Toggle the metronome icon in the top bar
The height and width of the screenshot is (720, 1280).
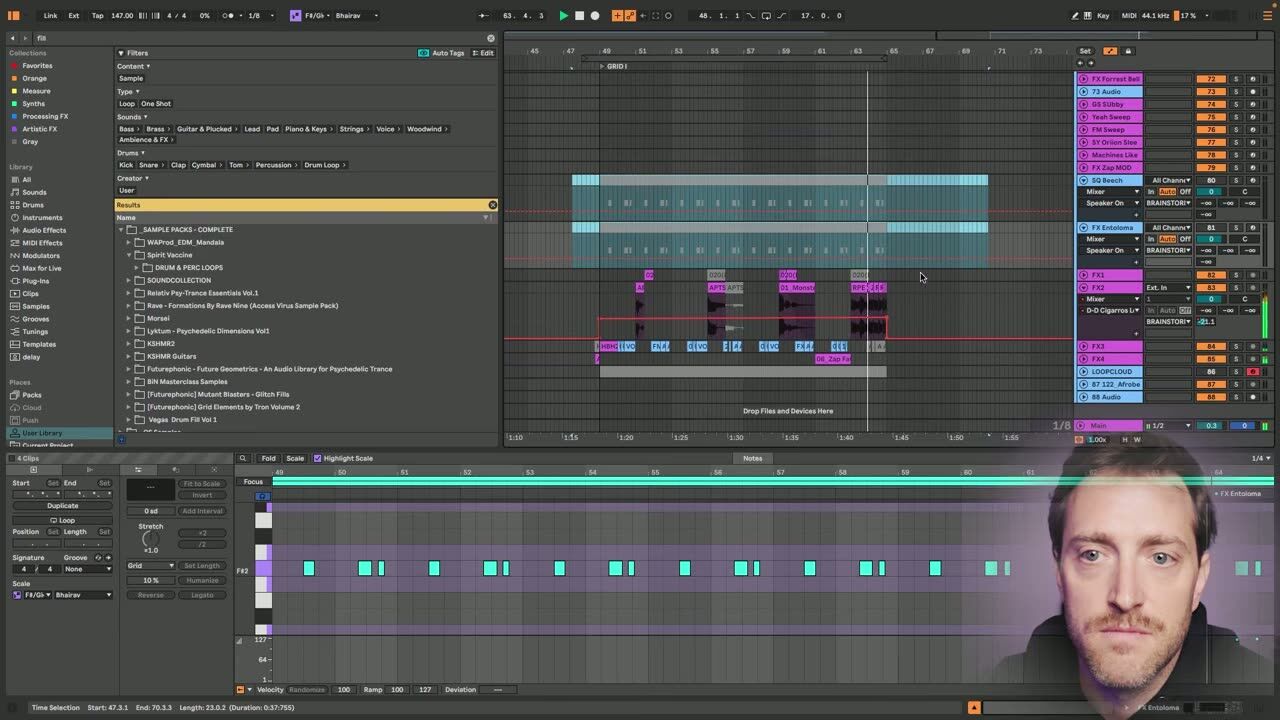click(x=231, y=16)
